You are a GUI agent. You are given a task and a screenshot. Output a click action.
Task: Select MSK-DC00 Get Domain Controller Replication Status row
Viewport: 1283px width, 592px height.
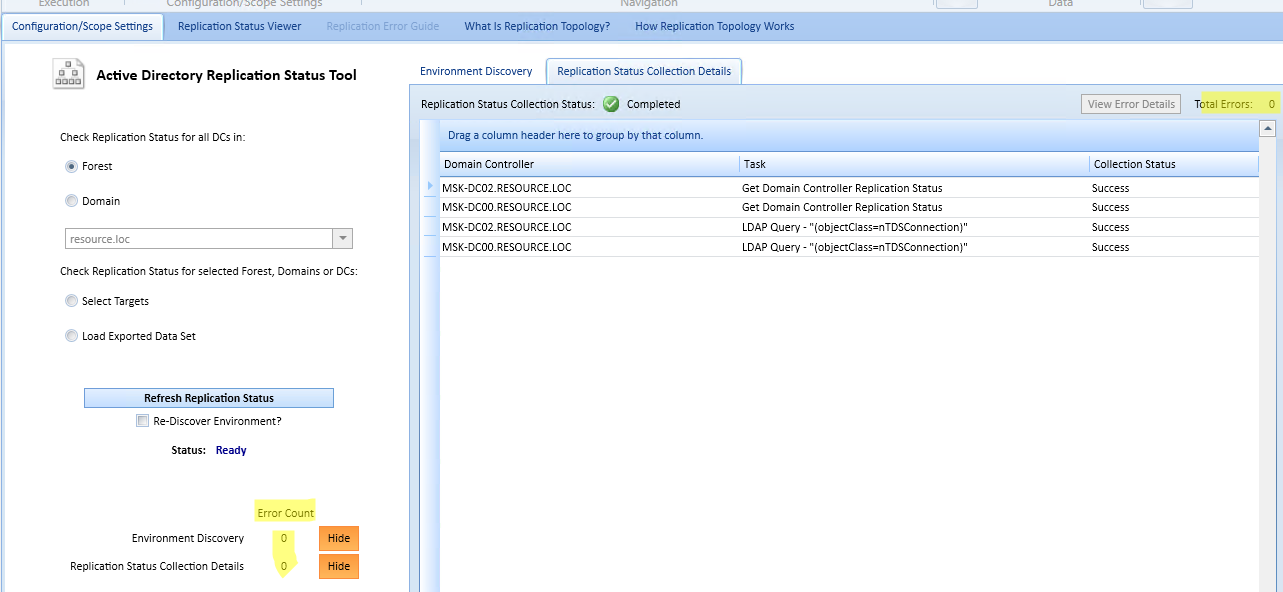point(849,207)
